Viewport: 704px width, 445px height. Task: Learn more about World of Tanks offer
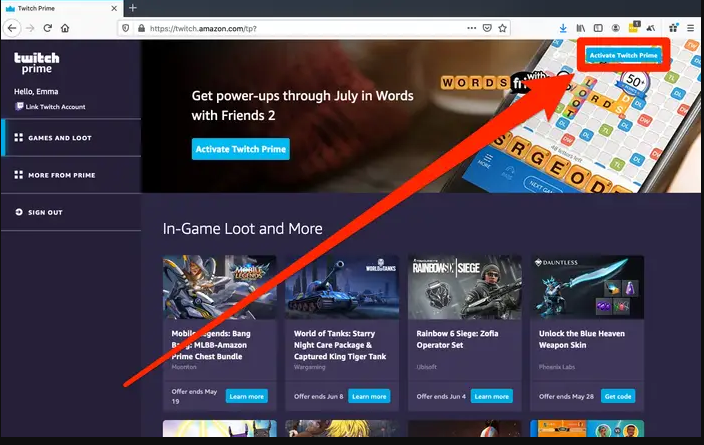pyautogui.click(x=369, y=396)
